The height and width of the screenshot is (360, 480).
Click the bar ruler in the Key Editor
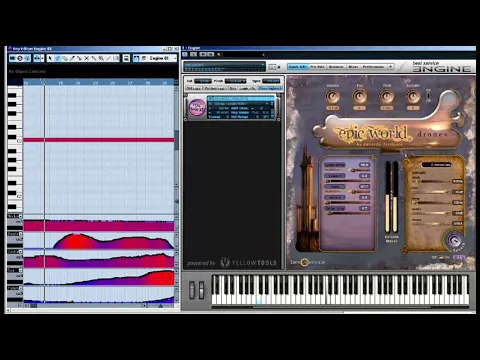[x=99, y=82]
